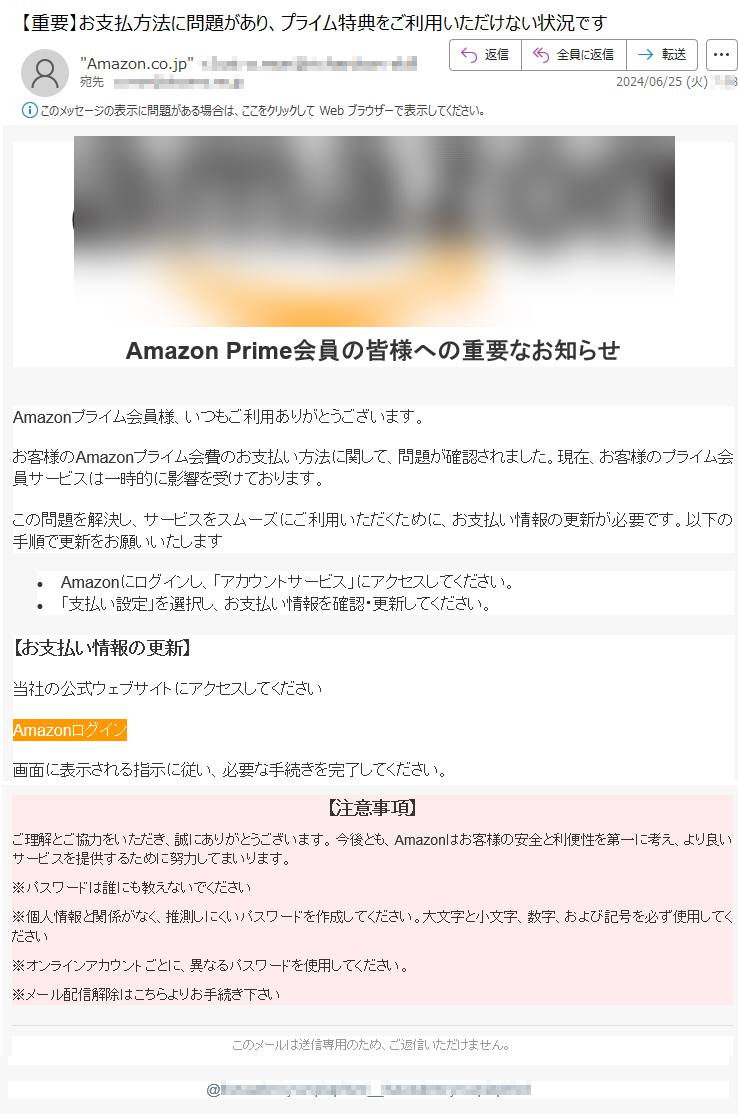Click the 転送 forward button
738x1114 pixels.
(x=662, y=55)
